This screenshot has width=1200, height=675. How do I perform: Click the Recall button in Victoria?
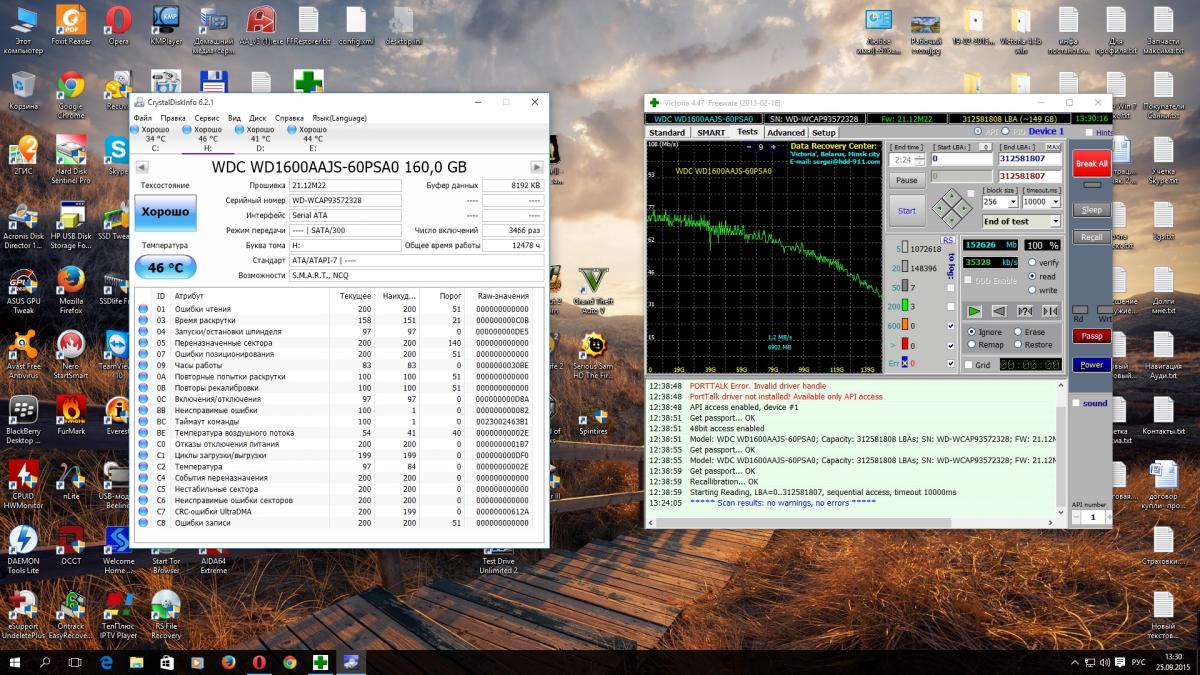pyautogui.click(x=1092, y=237)
